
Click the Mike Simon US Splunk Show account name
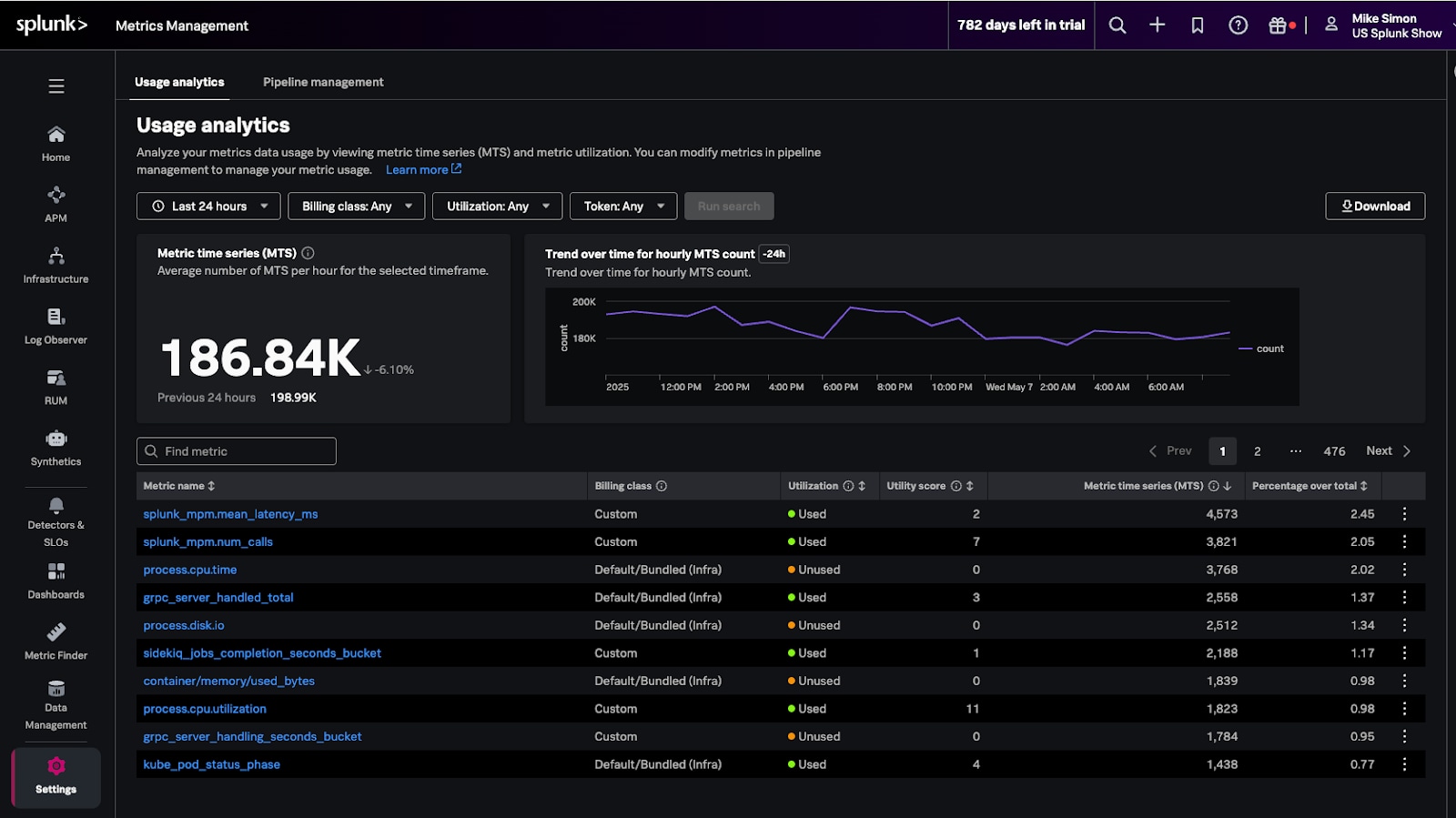[x=1396, y=25]
